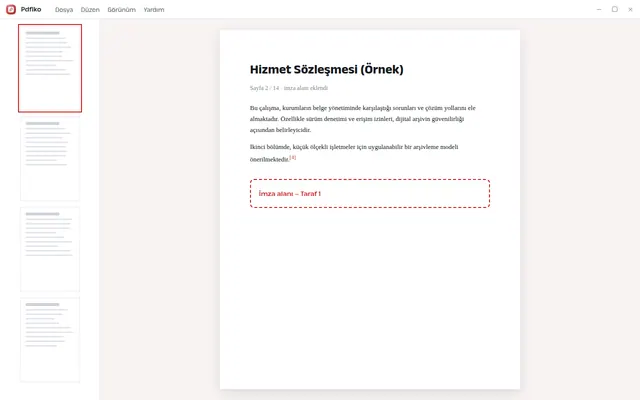640x400 pixels.
Task: Open the Yardım menu
Action: 153,10
